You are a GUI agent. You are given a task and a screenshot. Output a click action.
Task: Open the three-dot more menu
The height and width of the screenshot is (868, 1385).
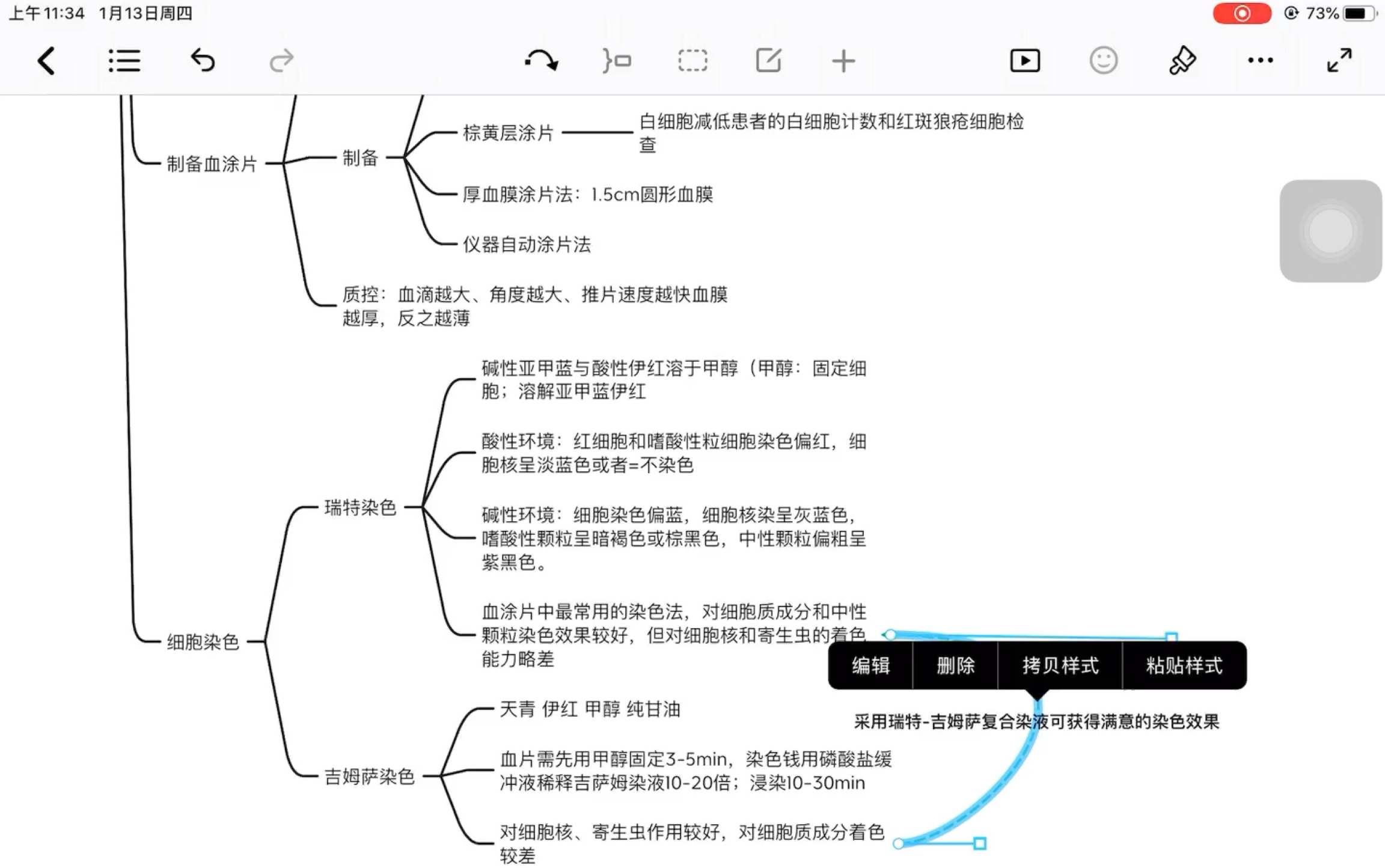coord(1260,61)
